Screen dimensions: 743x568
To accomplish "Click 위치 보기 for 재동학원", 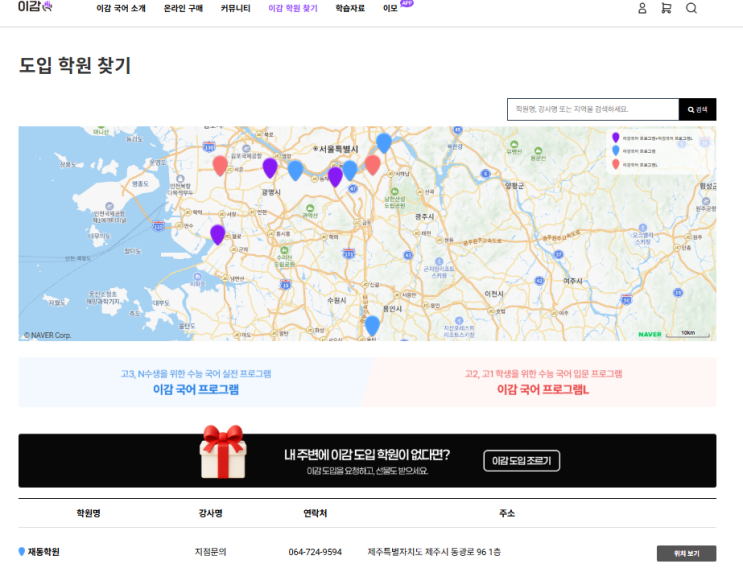I will point(687,553).
